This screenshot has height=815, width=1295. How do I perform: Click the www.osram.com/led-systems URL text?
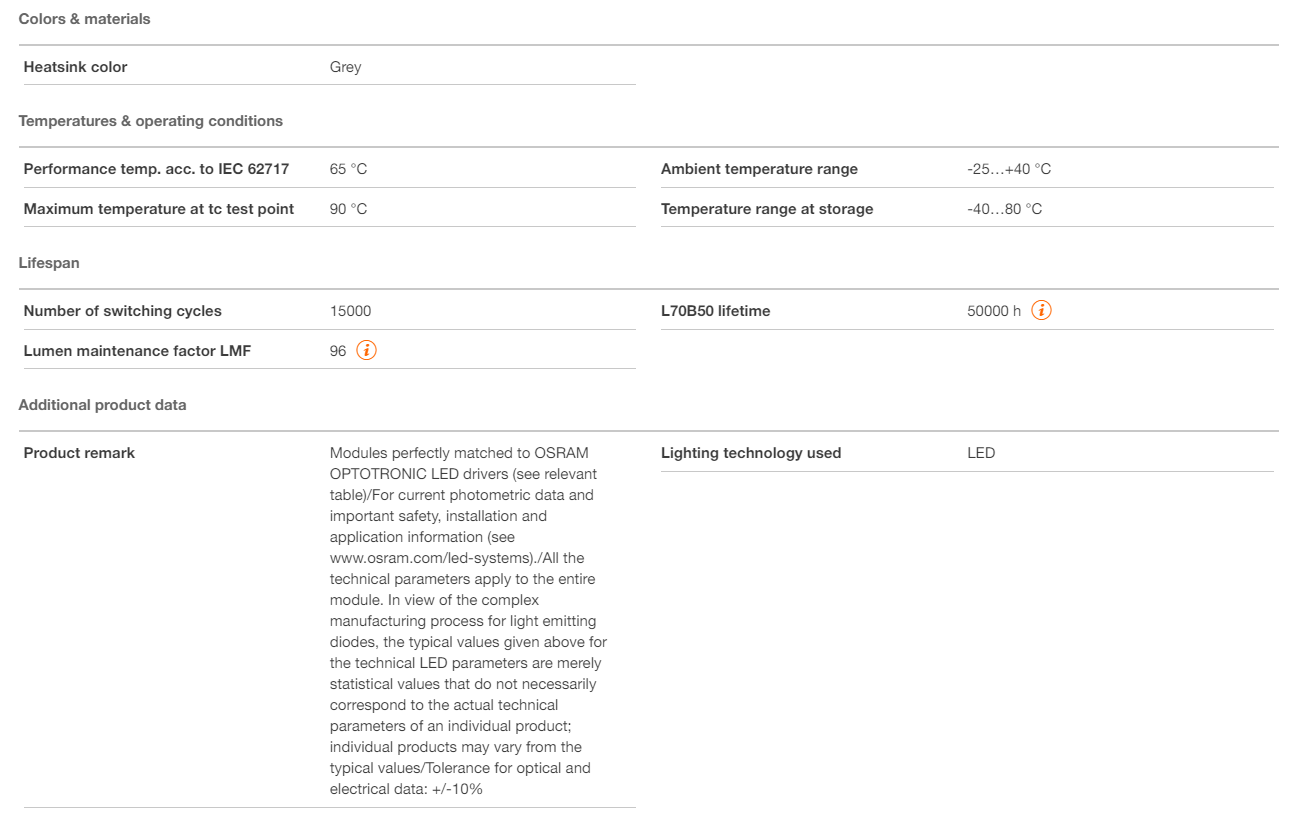click(412, 558)
